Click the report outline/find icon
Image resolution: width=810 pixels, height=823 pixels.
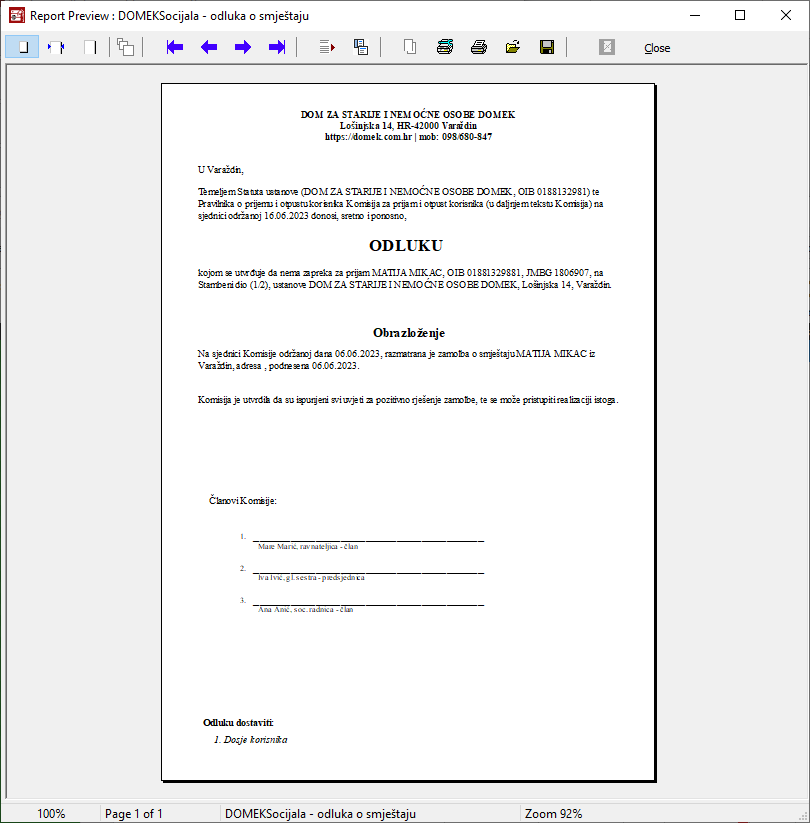tap(361, 47)
